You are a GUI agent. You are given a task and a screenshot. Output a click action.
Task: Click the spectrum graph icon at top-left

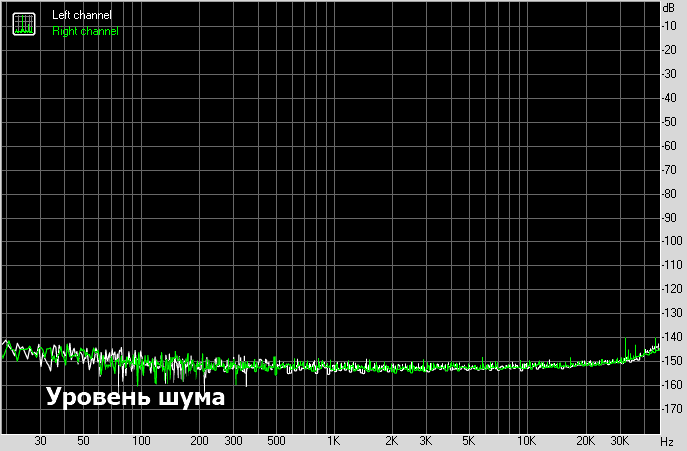[24, 24]
